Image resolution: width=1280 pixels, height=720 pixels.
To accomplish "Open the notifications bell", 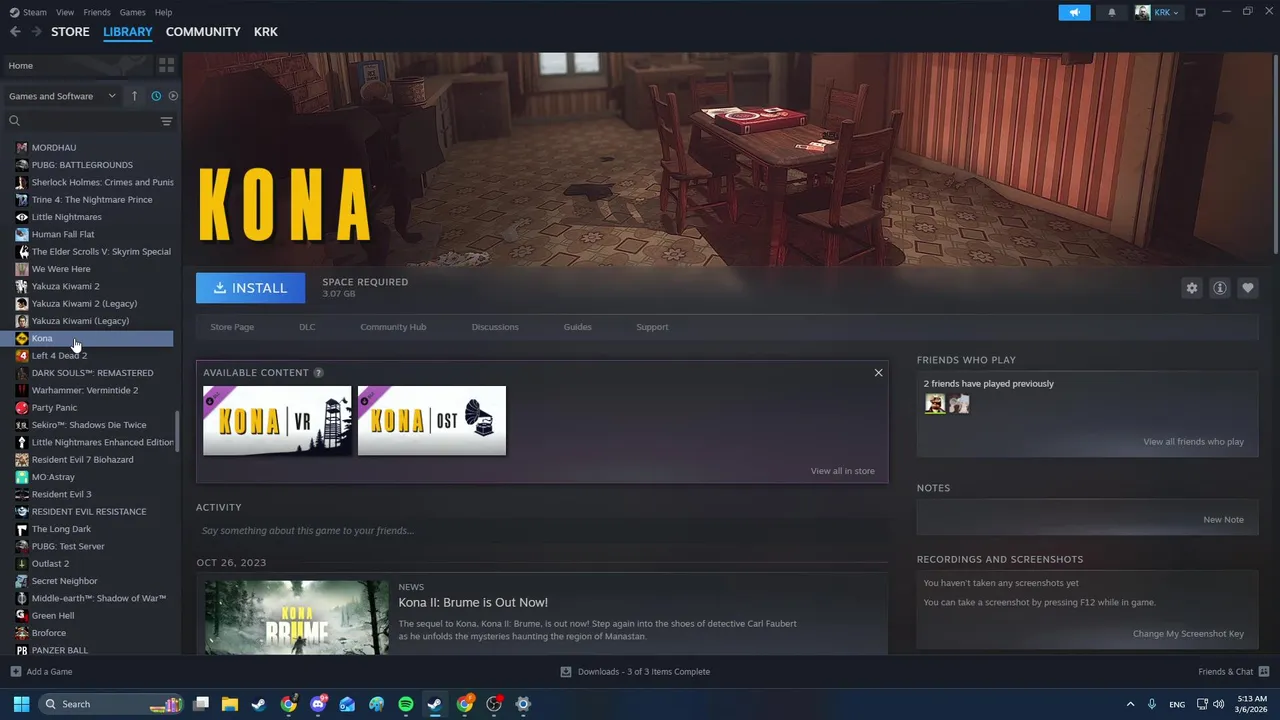I will pos(1111,12).
